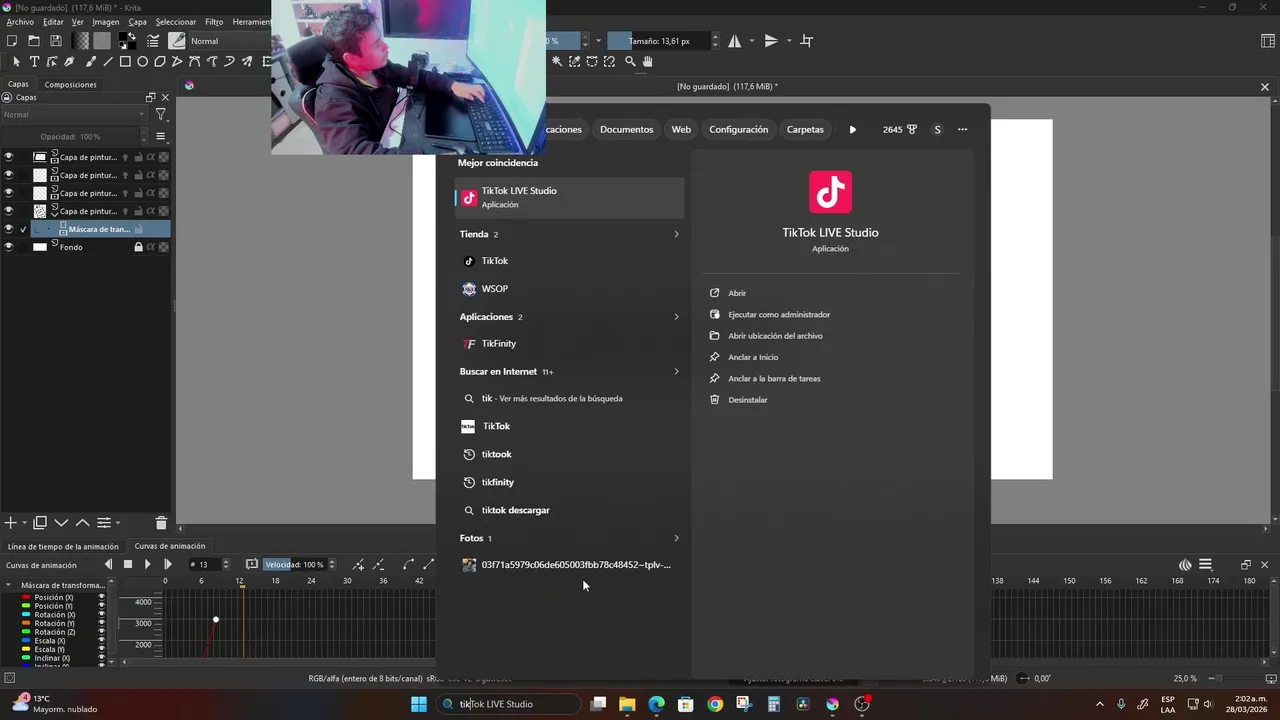
Task: Toggle vertical mirror tool
Action: [x=771, y=41]
